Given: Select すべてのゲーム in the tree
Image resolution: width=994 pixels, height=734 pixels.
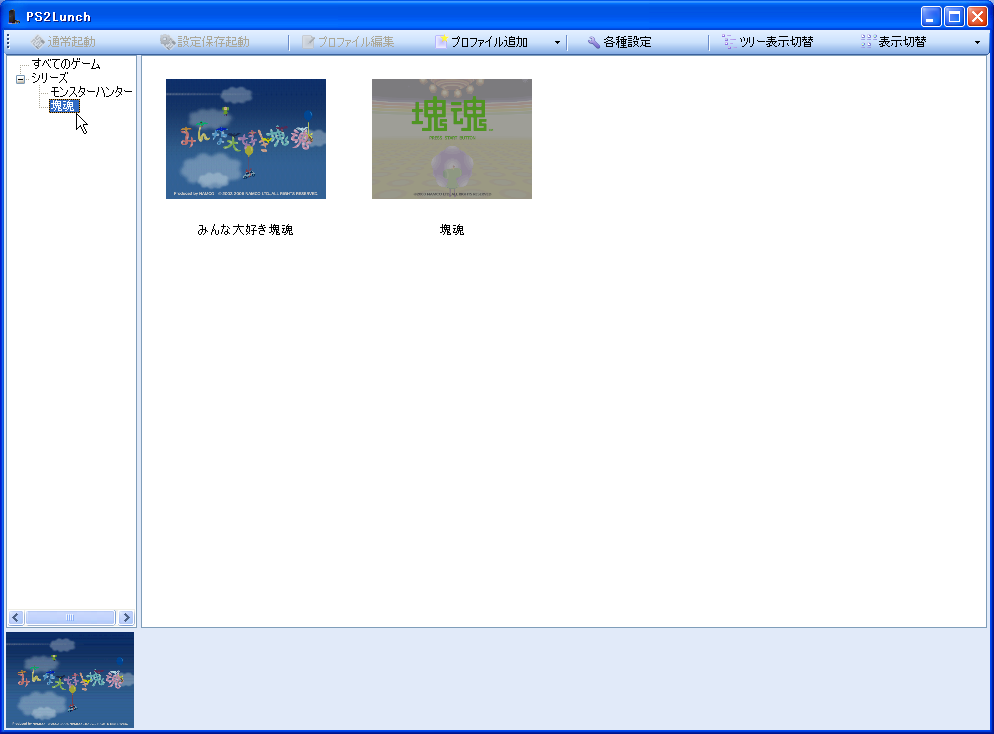Looking at the screenshot, I should pos(66,64).
